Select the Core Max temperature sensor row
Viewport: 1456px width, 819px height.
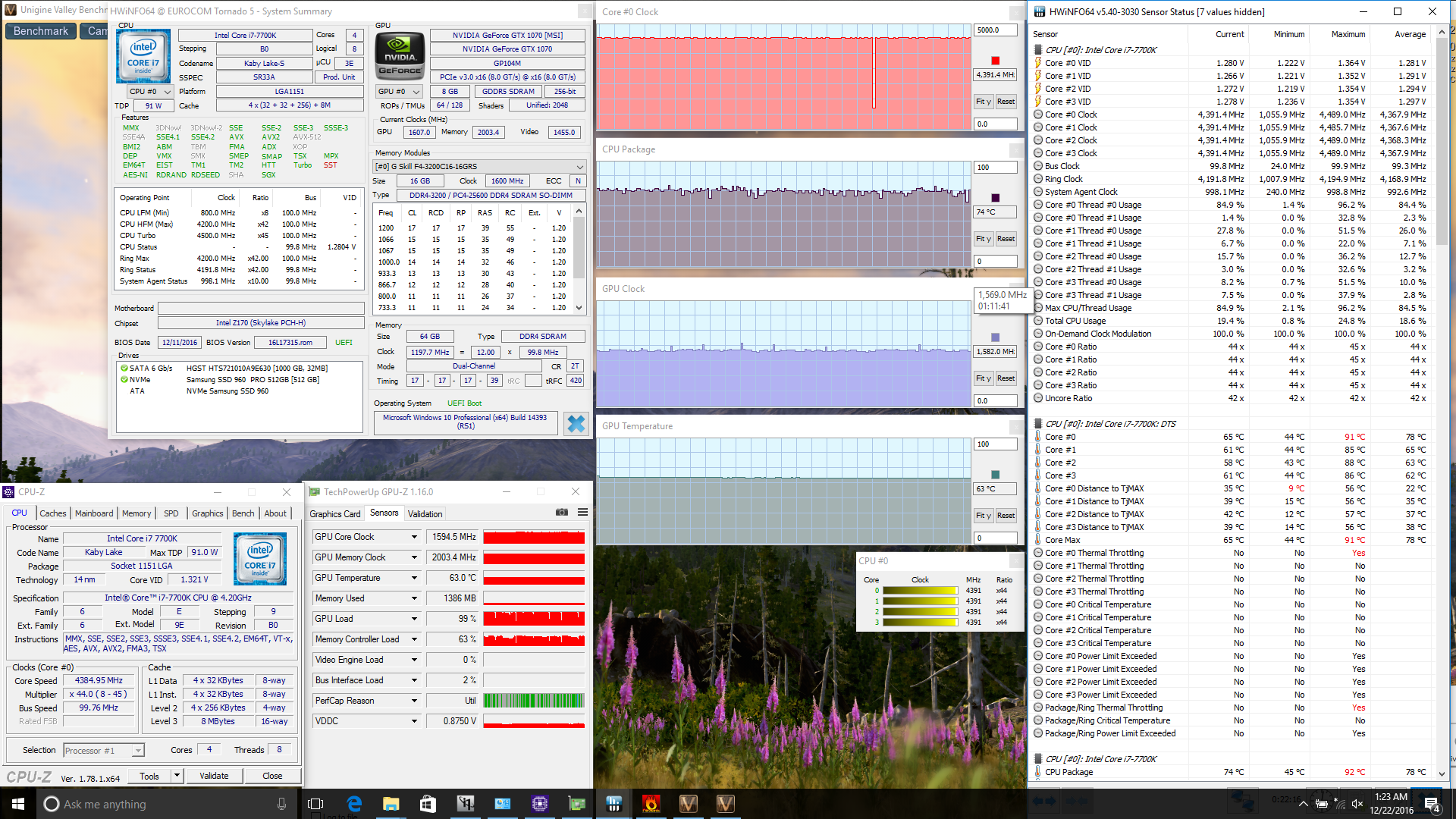pos(1232,540)
